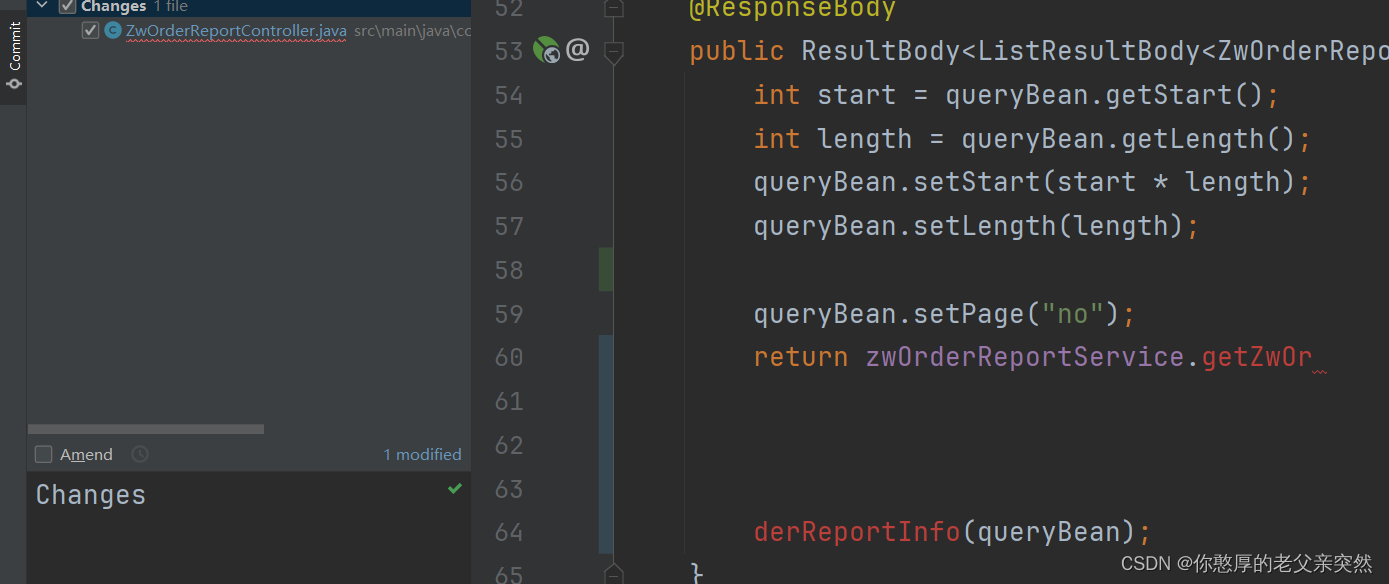Click fold end marker at line 65

click(x=613, y=574)
